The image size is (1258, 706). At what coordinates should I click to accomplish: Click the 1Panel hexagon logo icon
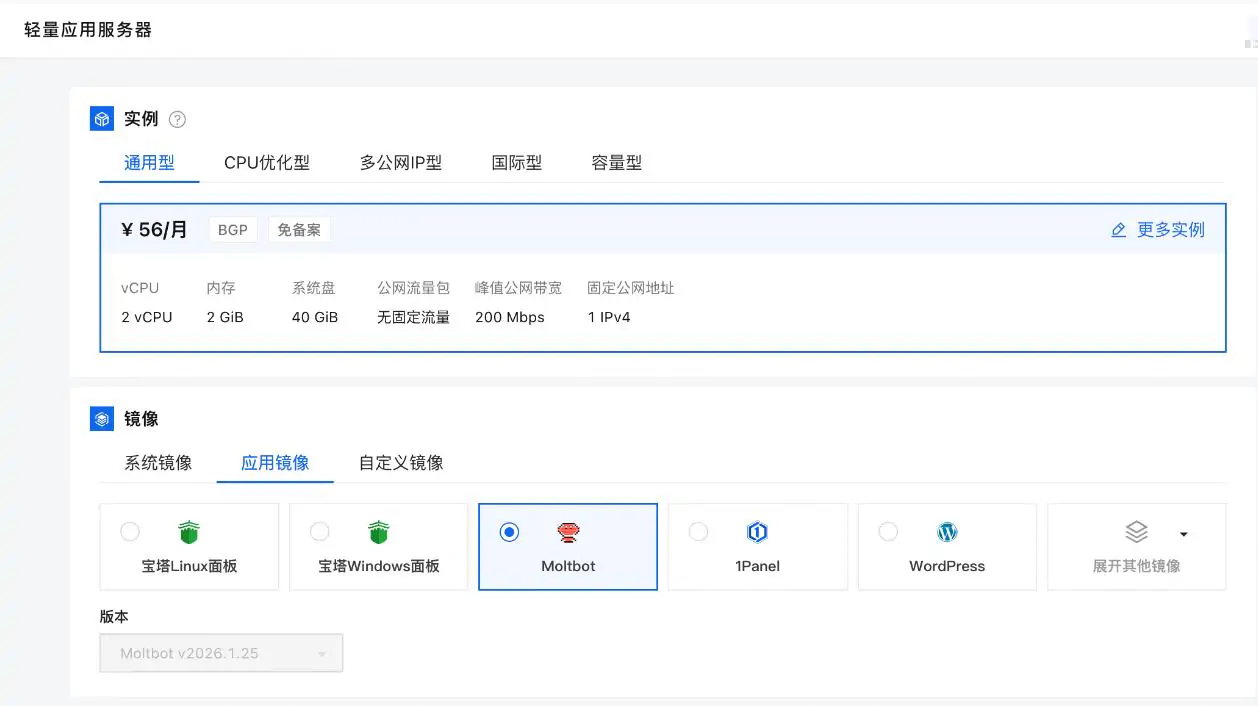(x=757, y=531)
